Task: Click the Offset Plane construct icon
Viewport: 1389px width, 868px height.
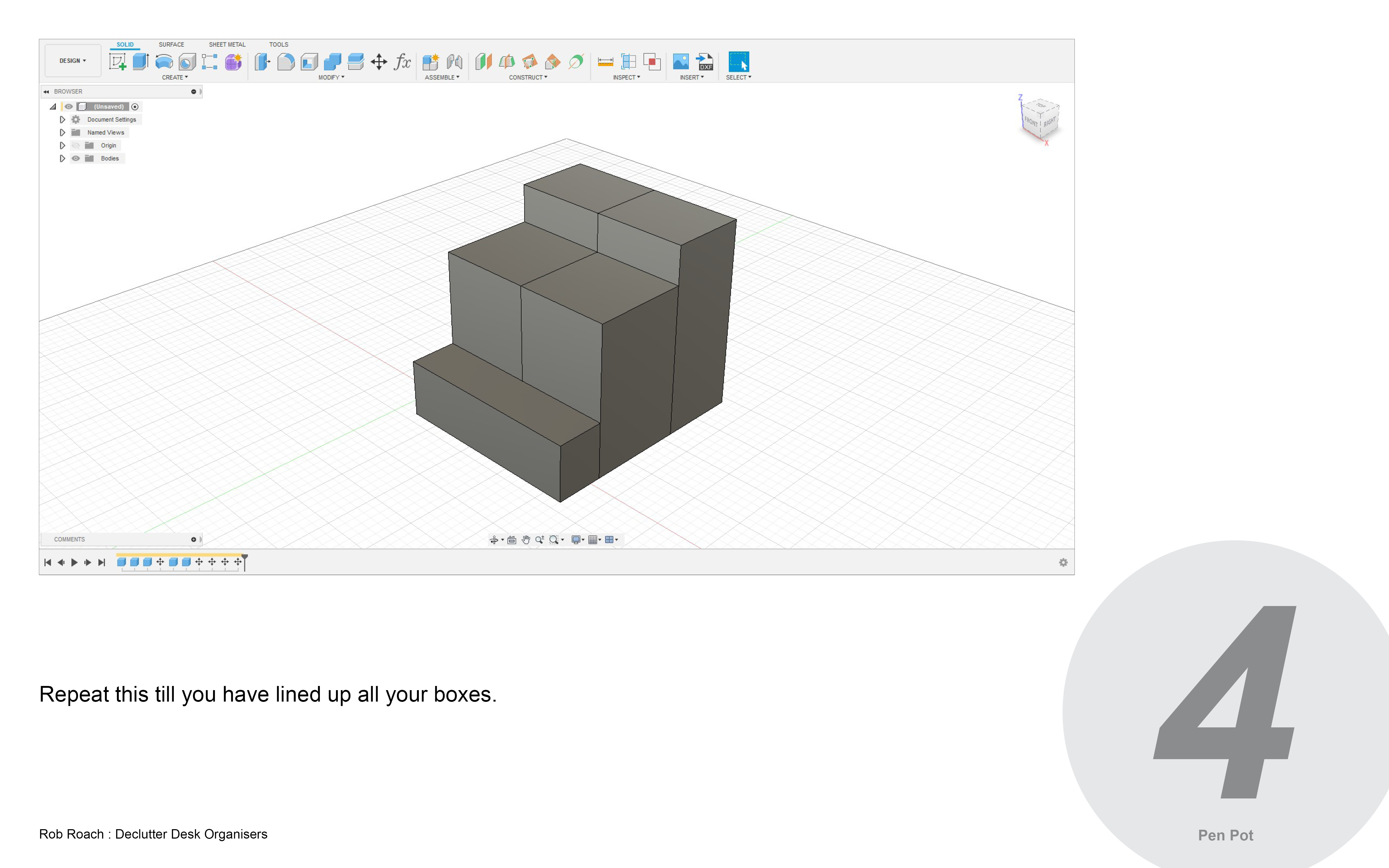Action: pyautogui.click(x=483, y=61)
